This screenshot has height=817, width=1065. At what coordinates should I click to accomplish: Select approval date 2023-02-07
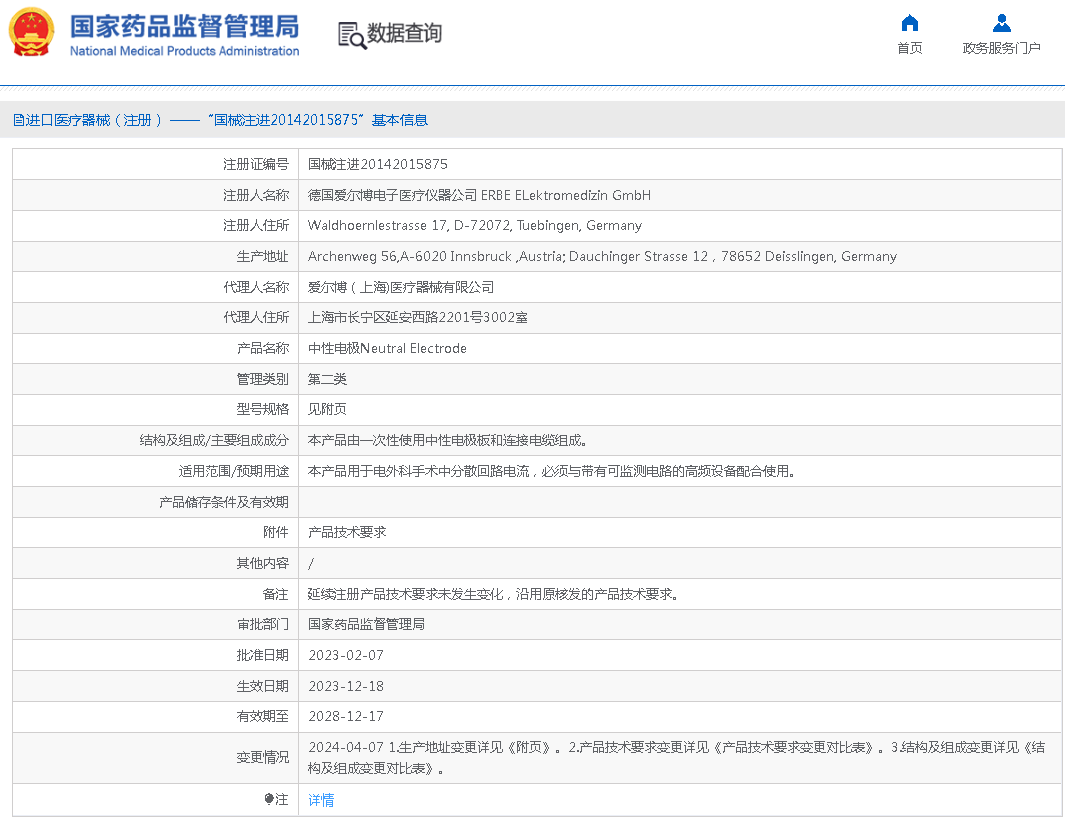(346, 655)
